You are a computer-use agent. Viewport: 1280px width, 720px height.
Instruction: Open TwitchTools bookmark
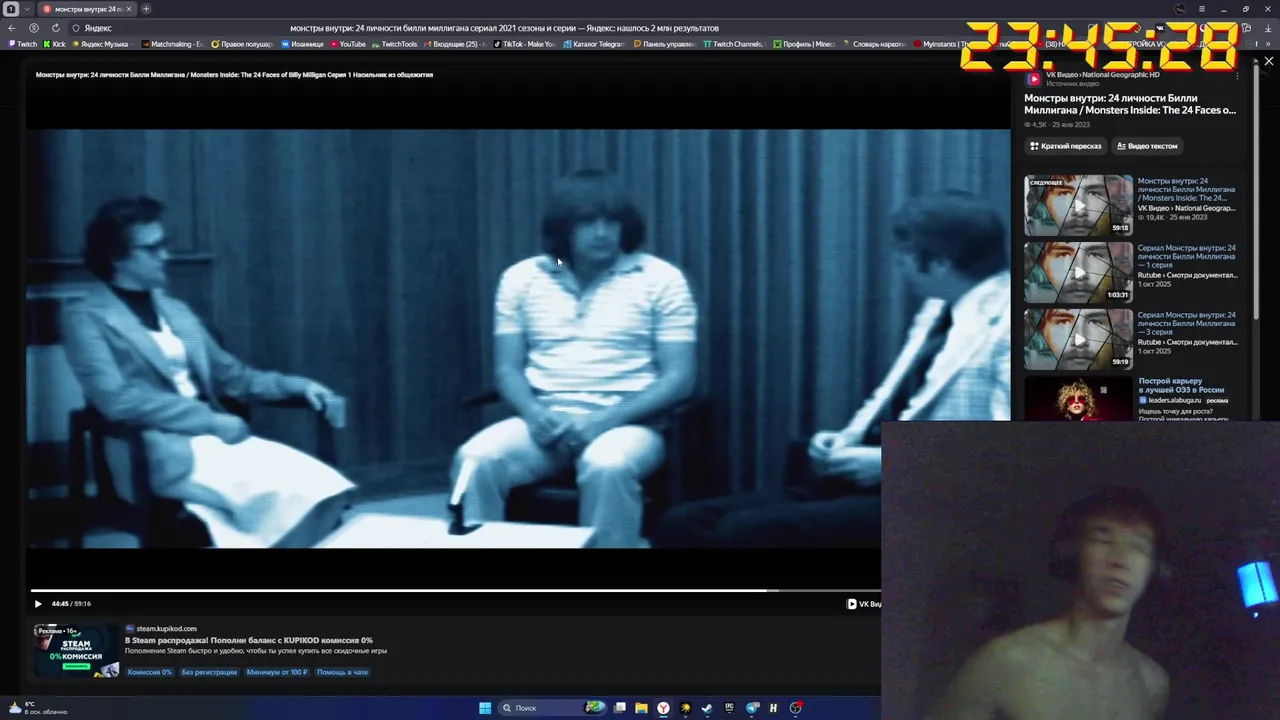tap(394, 44)
